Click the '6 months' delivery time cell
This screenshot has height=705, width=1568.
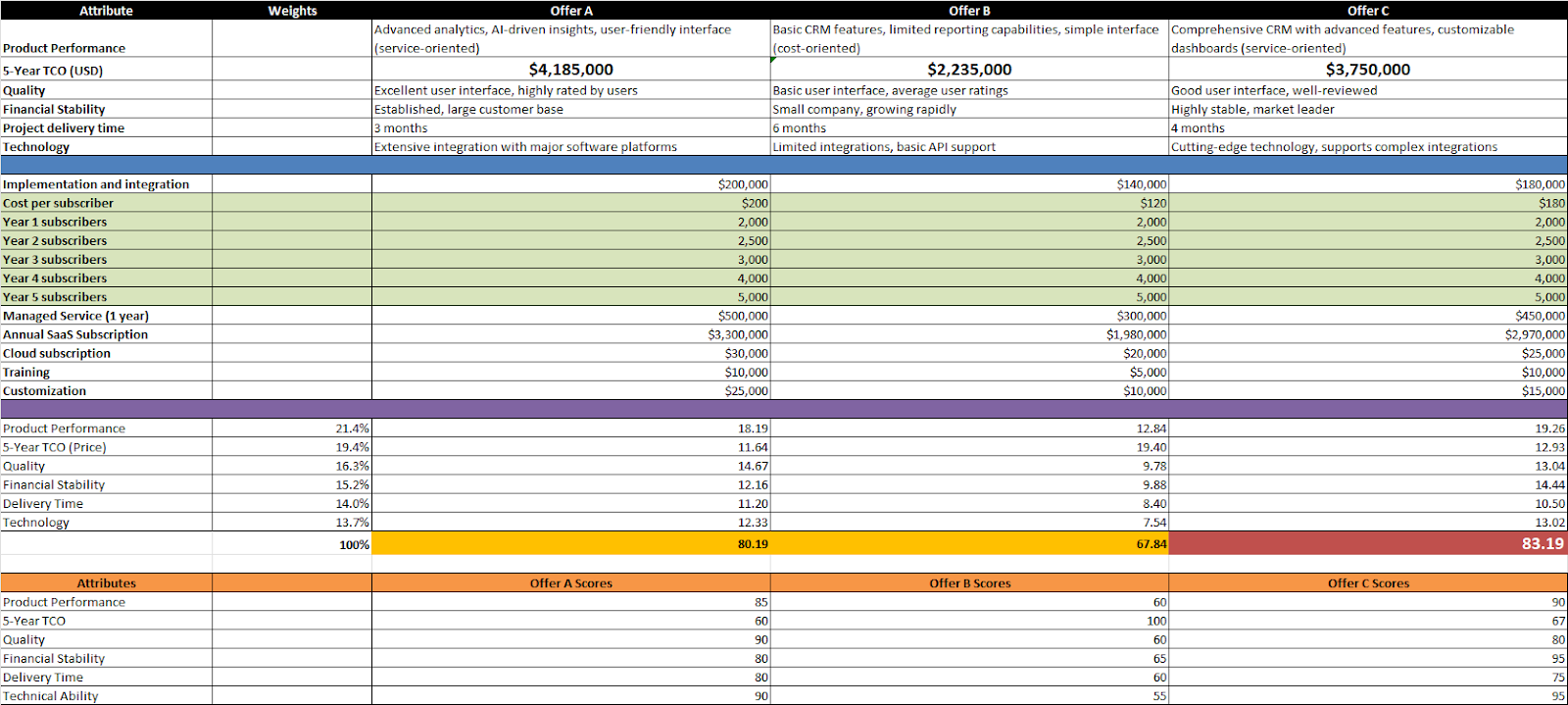[969, 127]
